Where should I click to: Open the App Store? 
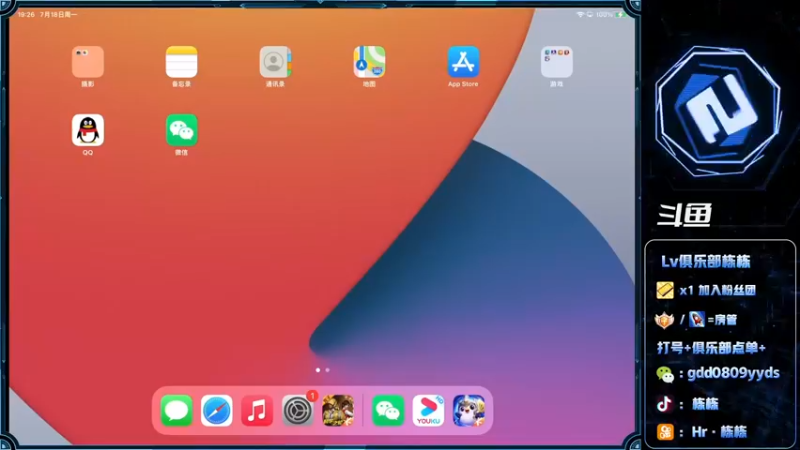click(x=463, y=62)
